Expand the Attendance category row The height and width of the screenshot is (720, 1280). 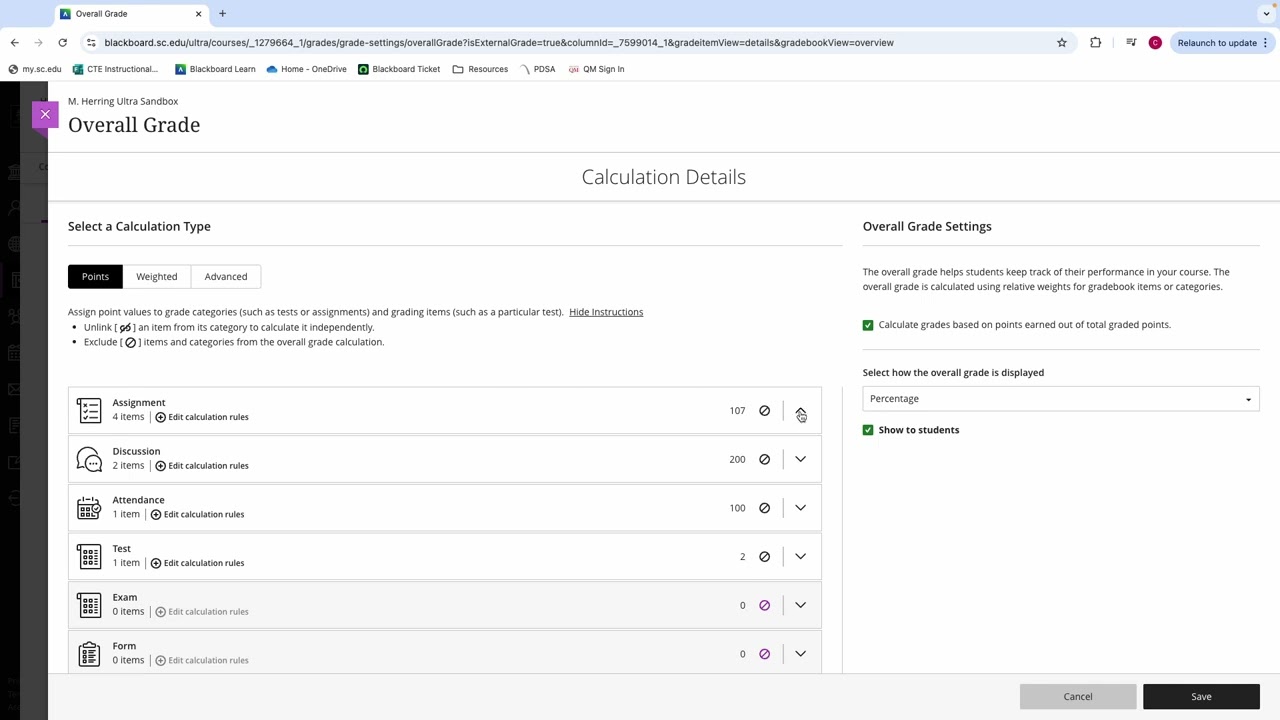point(800,508)
